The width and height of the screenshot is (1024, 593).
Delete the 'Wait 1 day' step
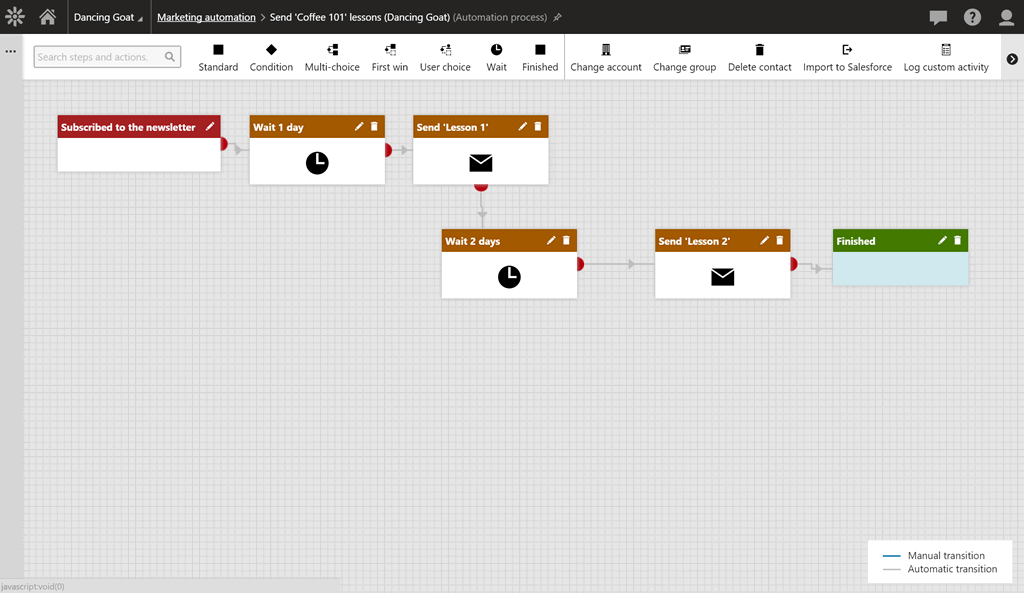pyautogui.click(x=374, y=127)
